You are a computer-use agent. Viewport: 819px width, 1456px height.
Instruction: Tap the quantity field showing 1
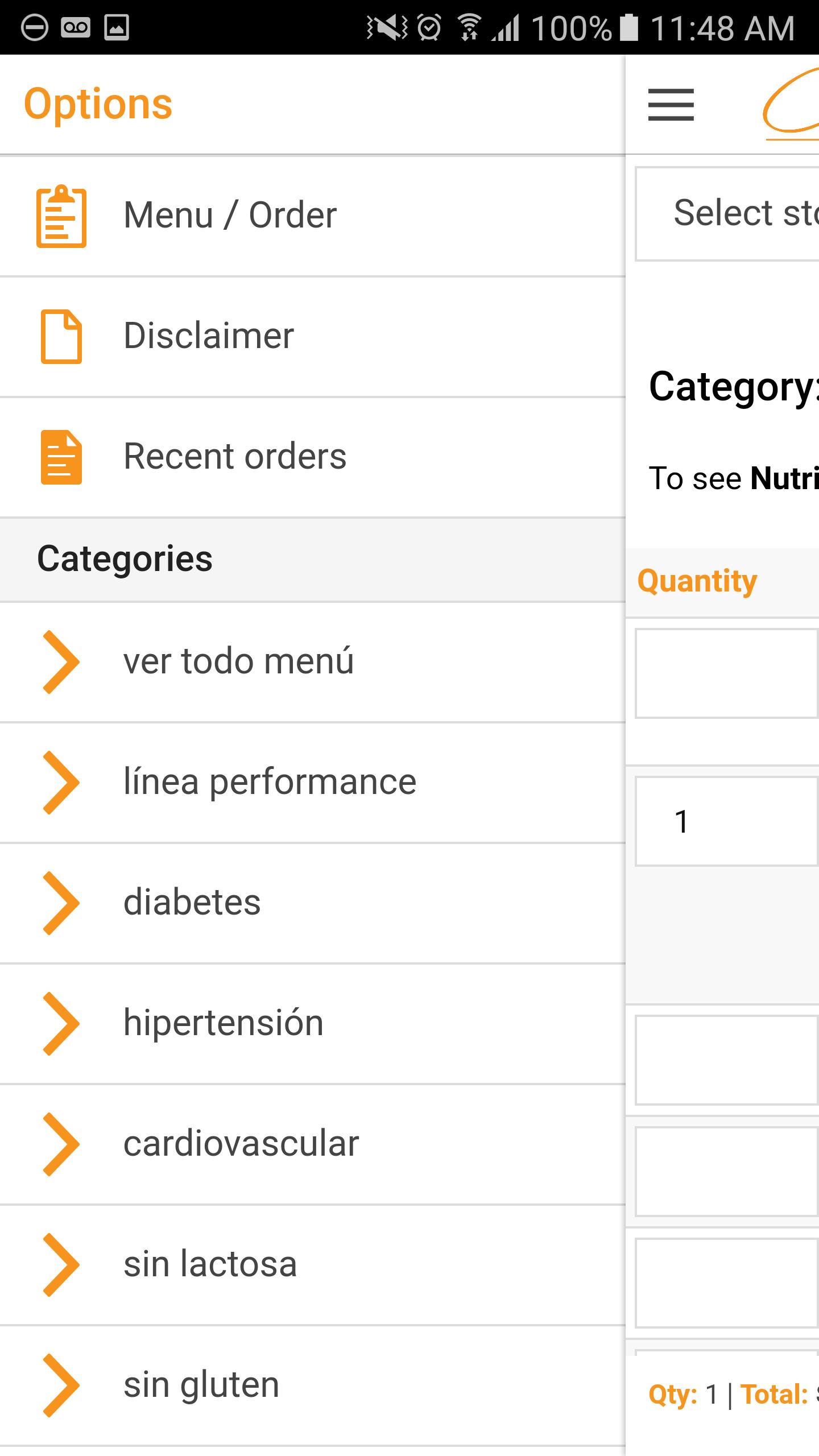click(727, 821)
